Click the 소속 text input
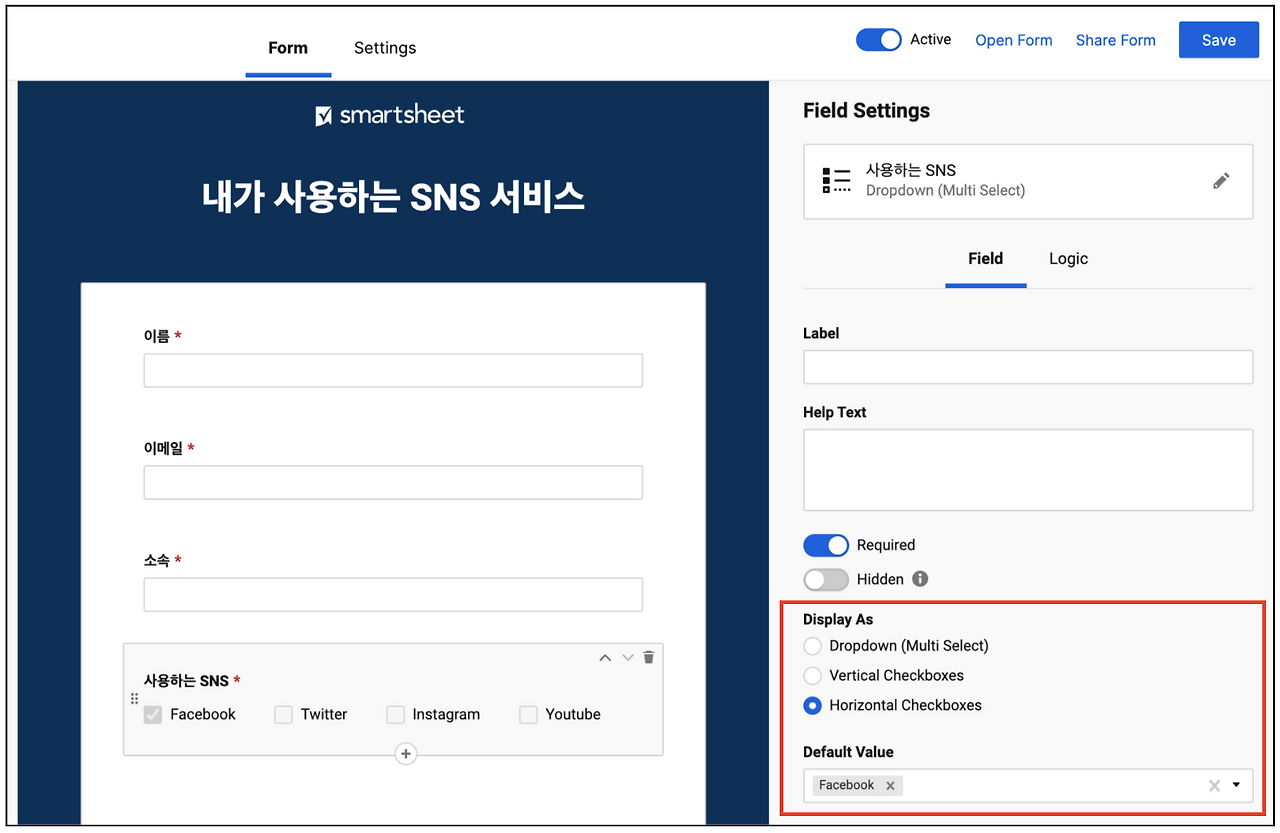Viewport: 1280px width, 833px height. [393, 594]
